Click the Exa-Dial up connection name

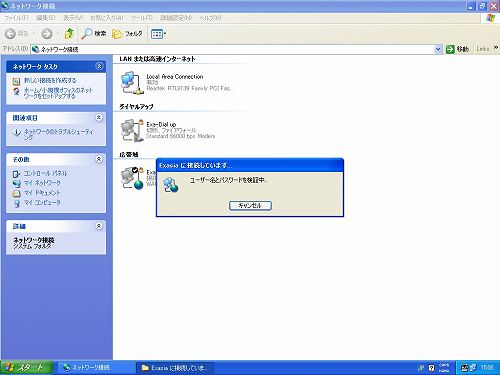pyautogui.click(x=161, y=124)
